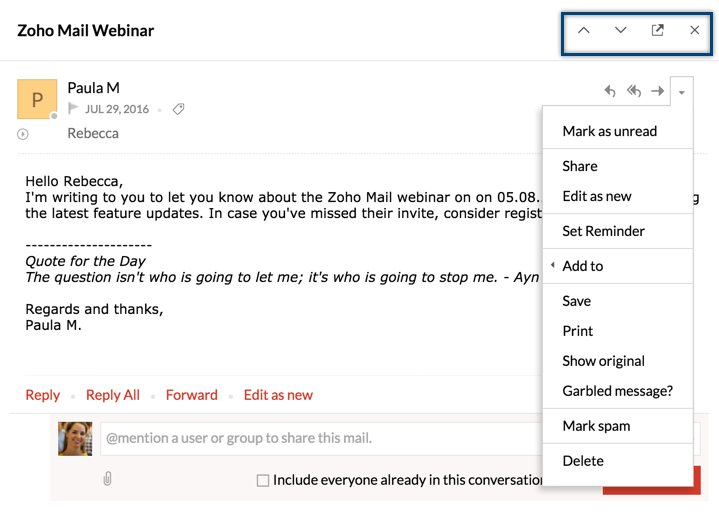
Task: Click the Edit as new link
Action: click(278, 395)
